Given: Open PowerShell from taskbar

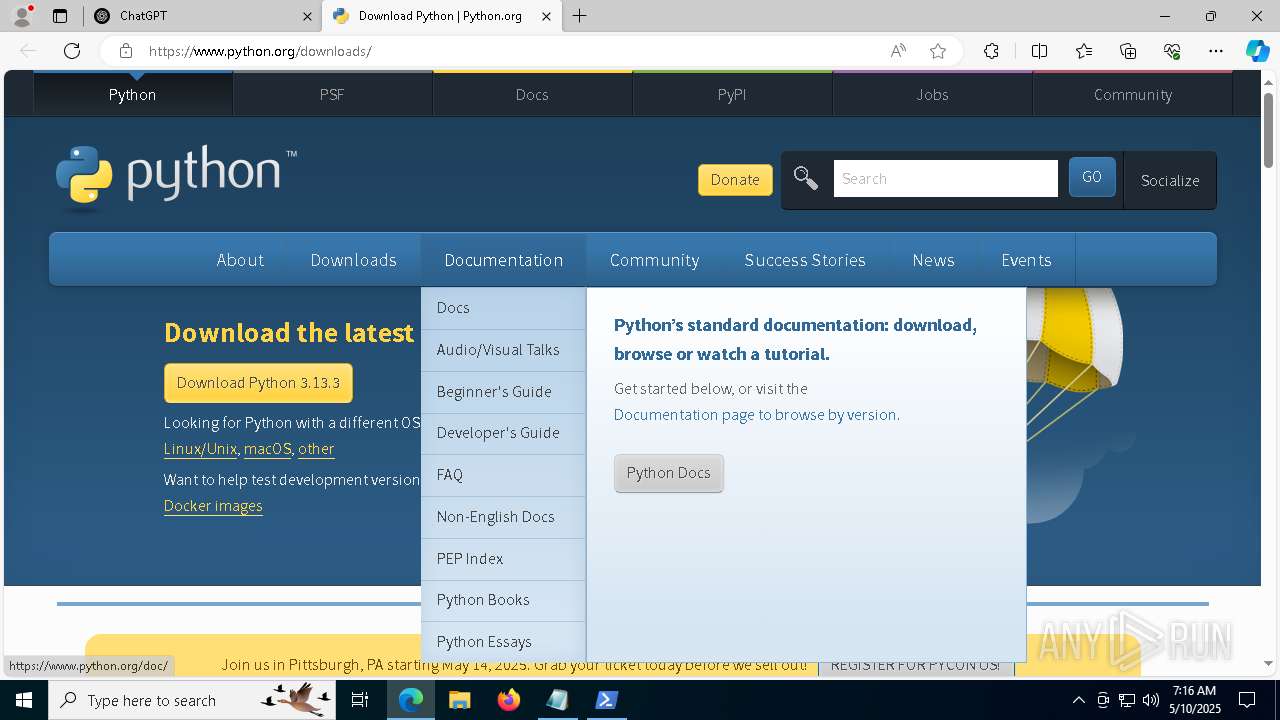Looking at the screenshot, I should click(x=606, y=700).
